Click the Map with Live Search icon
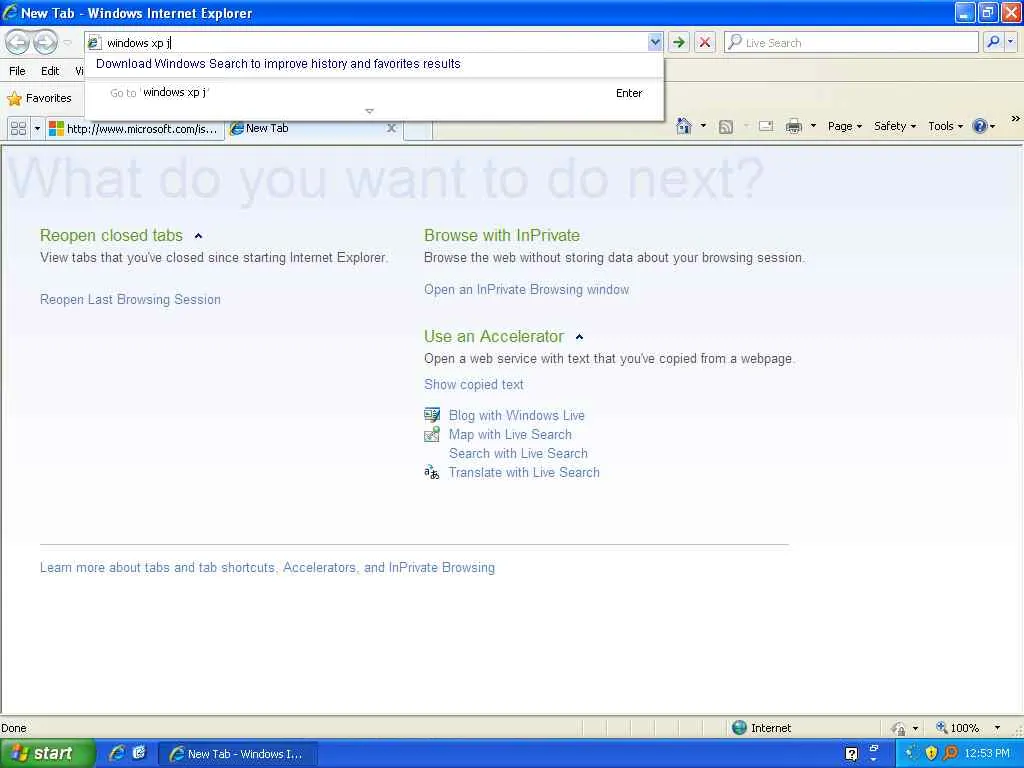The height and width of the screenshot is (768, 1024). (x=432, y=434)
